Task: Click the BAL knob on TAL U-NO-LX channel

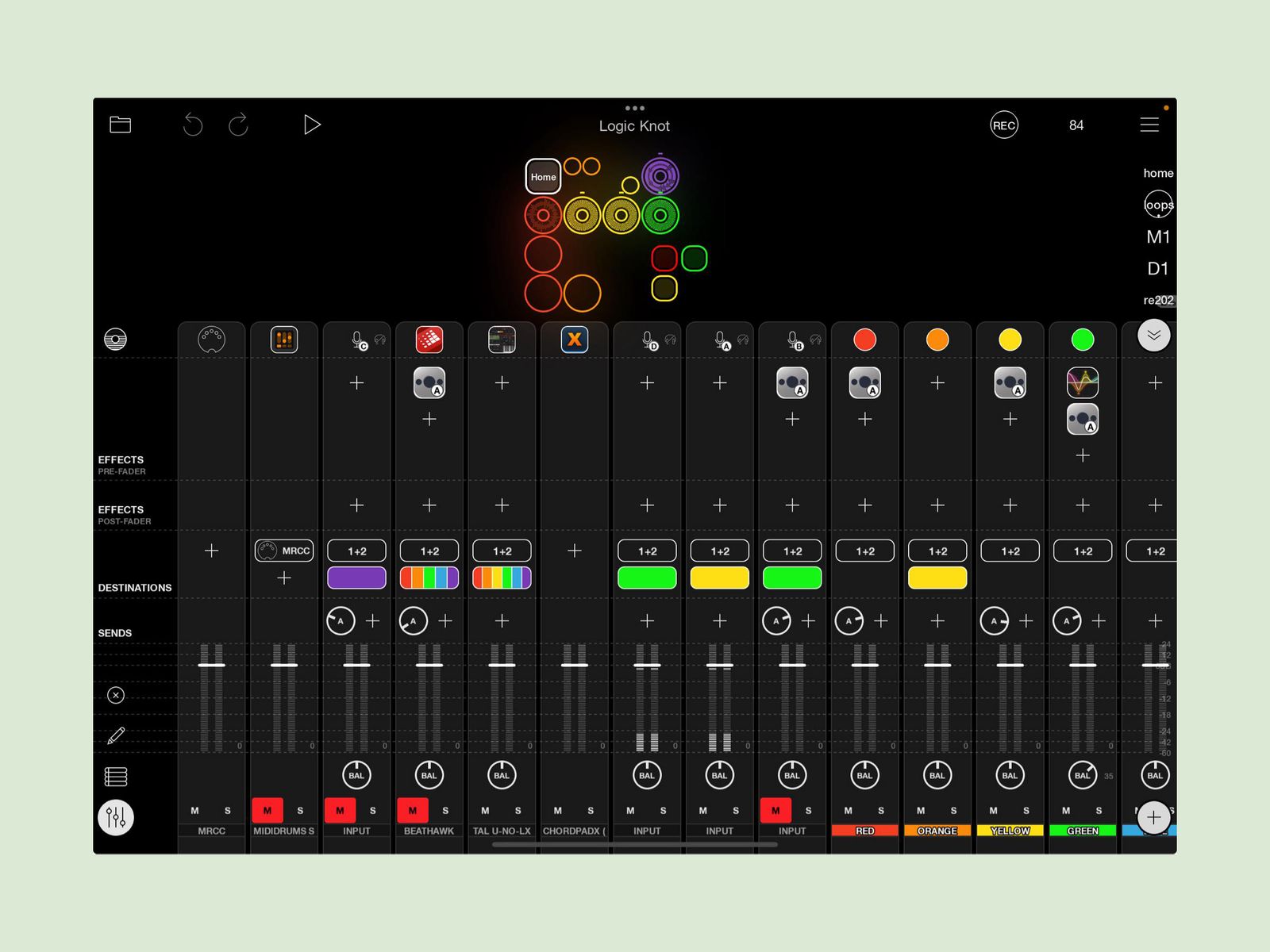Action: 502,775
